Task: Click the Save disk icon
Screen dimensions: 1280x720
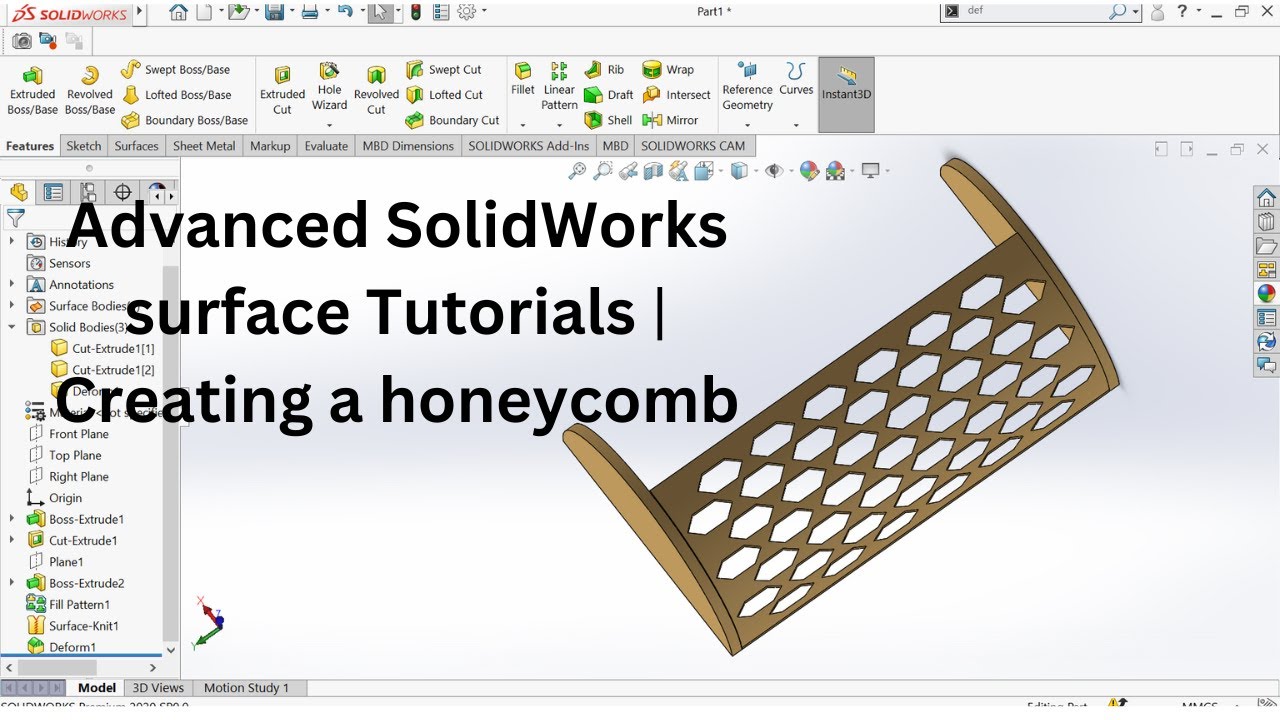Action: coord(273,12)
